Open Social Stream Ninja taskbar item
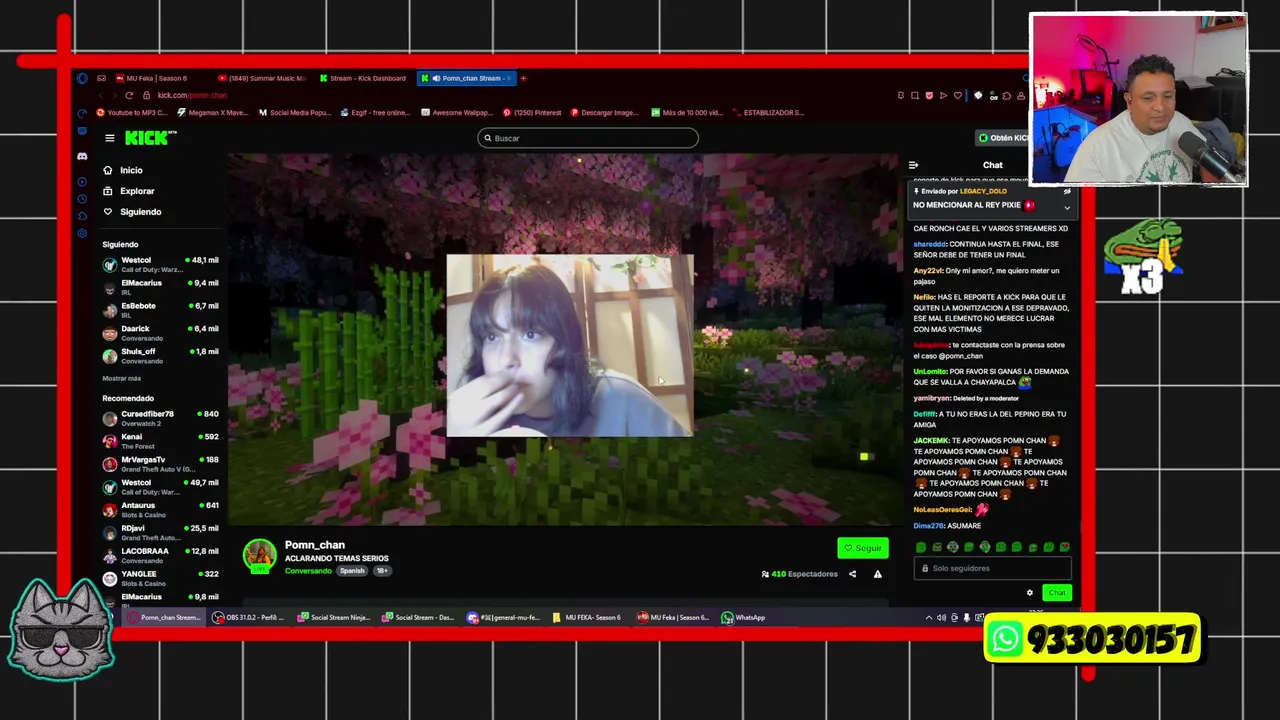This screenshot has height=720, width=1280. coord(334,617)
